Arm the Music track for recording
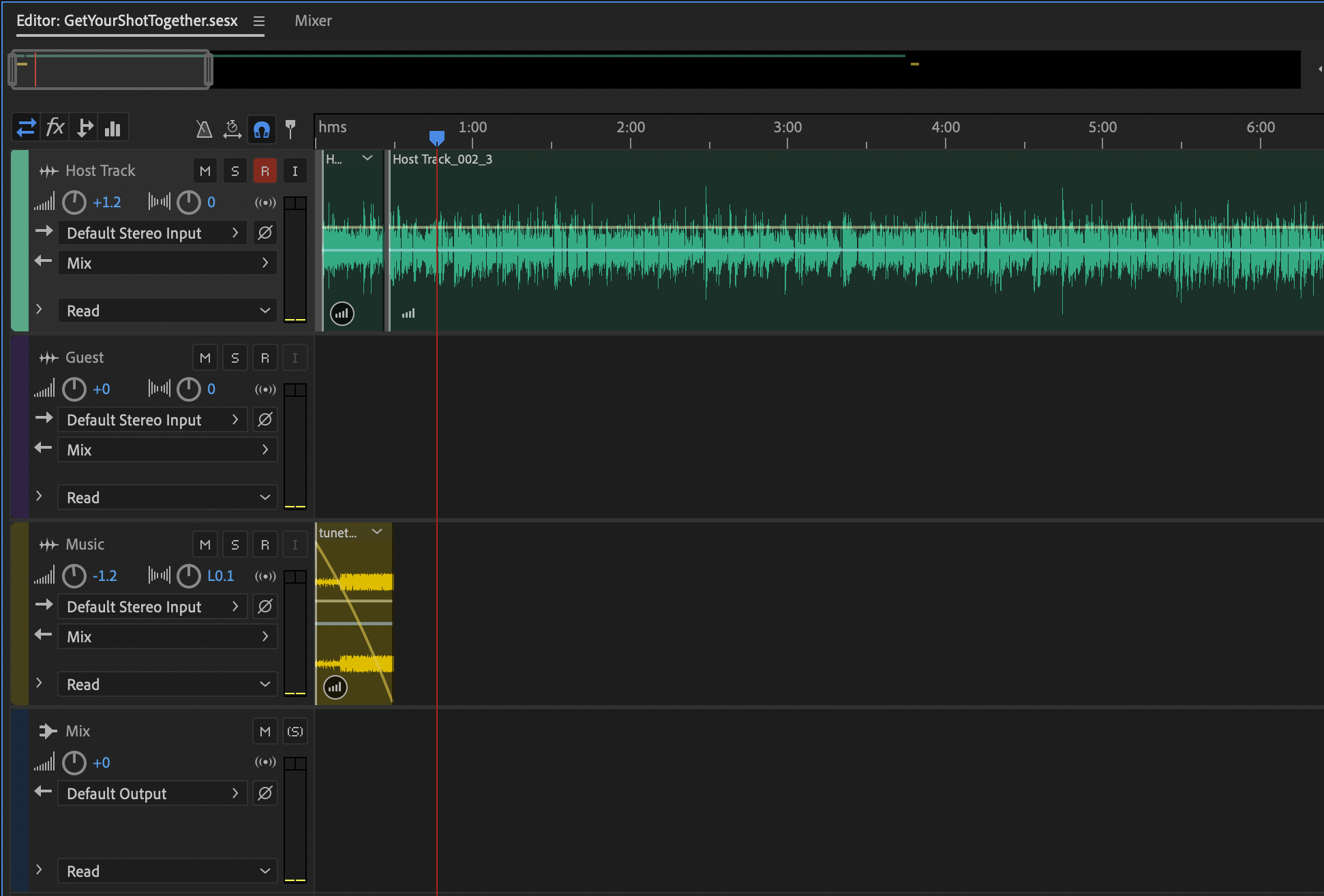This screenshot has width=1324, height=896. (265, 545)
